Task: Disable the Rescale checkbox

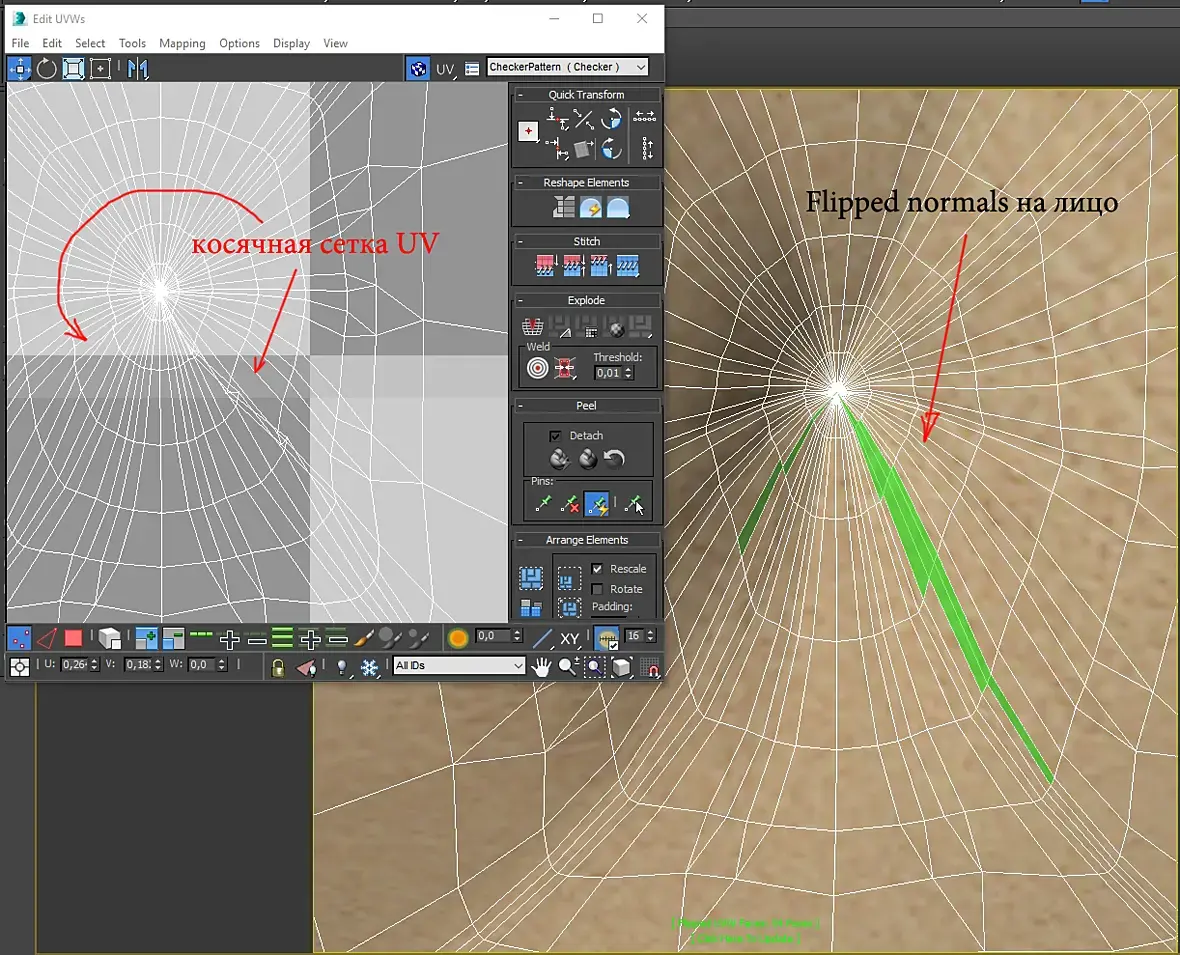Action: [598, 569]
